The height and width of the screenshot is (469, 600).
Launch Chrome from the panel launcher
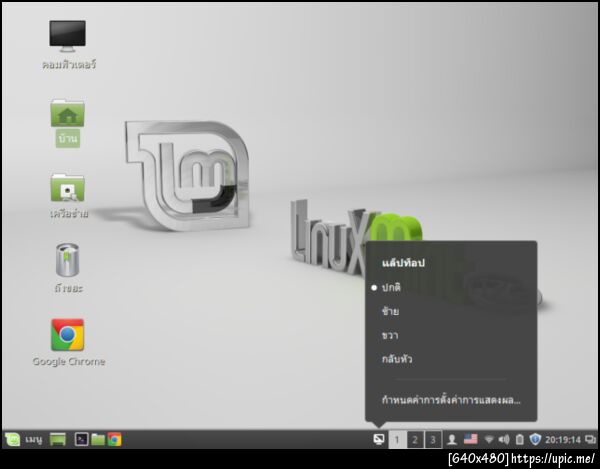tap(114, 440)
